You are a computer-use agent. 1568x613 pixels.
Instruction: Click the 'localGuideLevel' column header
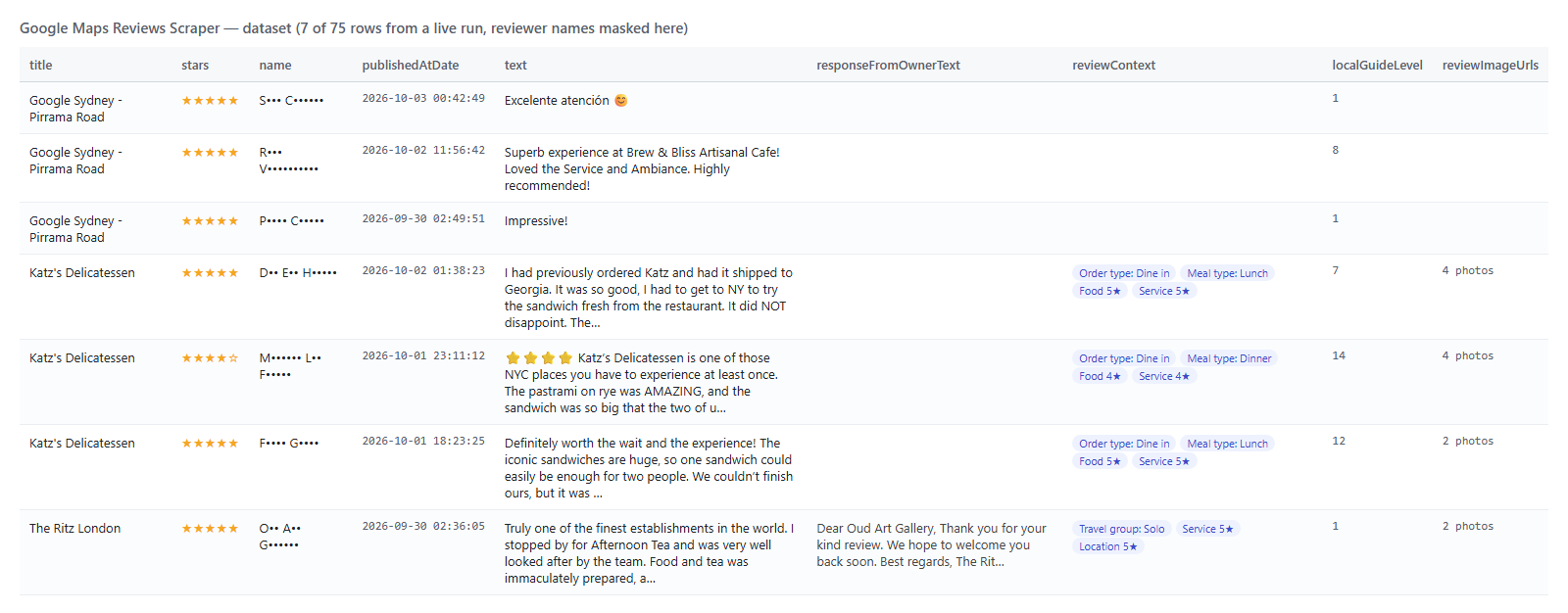pyautogui.click(x=1377, y=66)
